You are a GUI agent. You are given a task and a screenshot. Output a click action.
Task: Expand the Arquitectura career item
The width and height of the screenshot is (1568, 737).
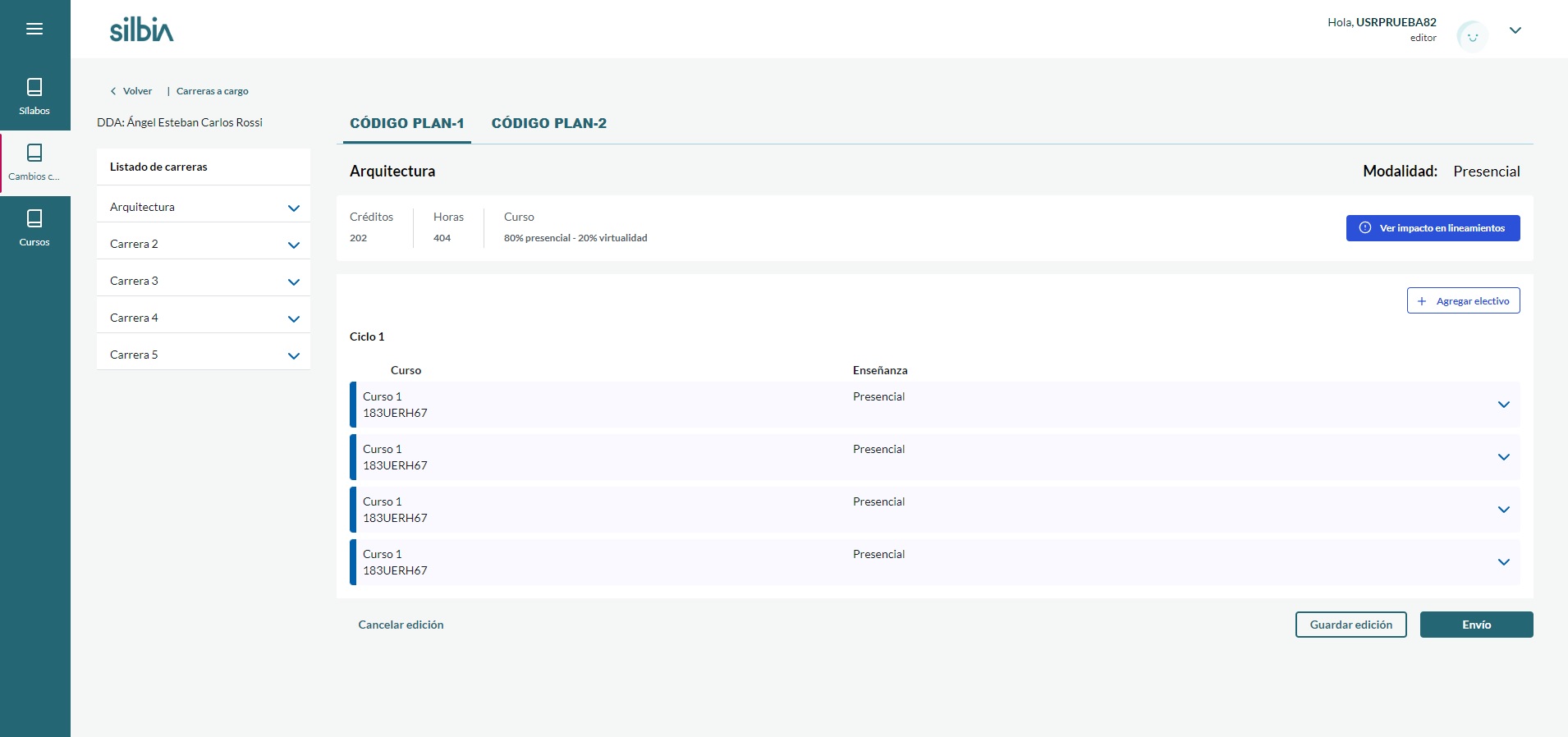(293, 208)
